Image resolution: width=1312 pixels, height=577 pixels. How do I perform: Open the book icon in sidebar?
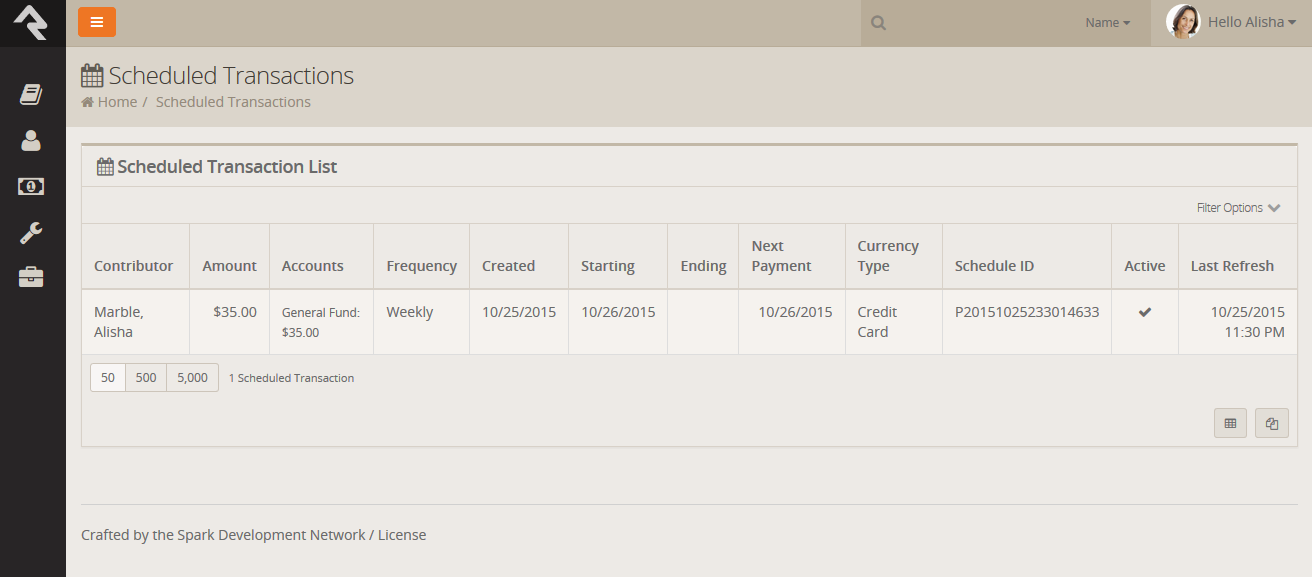click(31, 95)
